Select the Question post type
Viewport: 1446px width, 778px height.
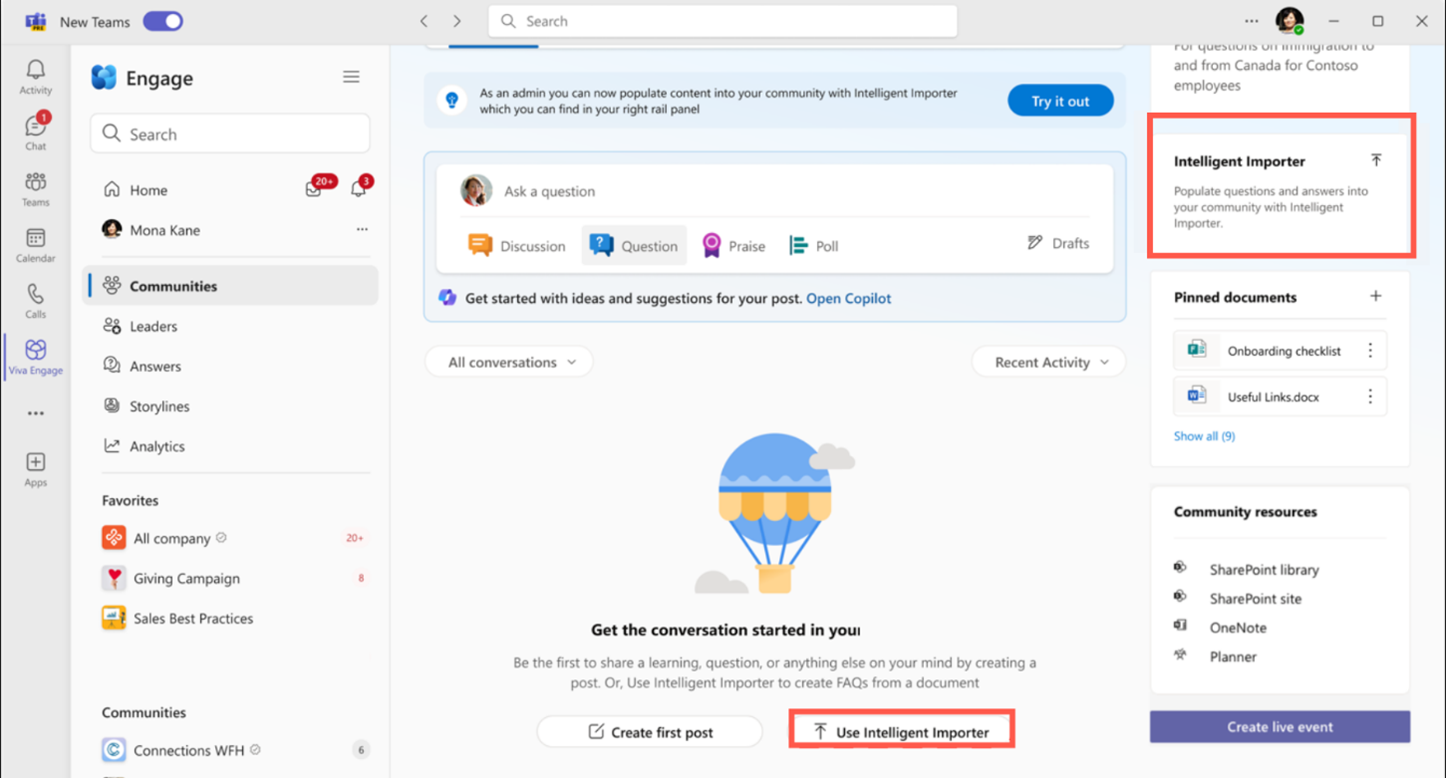coord(634,245)
